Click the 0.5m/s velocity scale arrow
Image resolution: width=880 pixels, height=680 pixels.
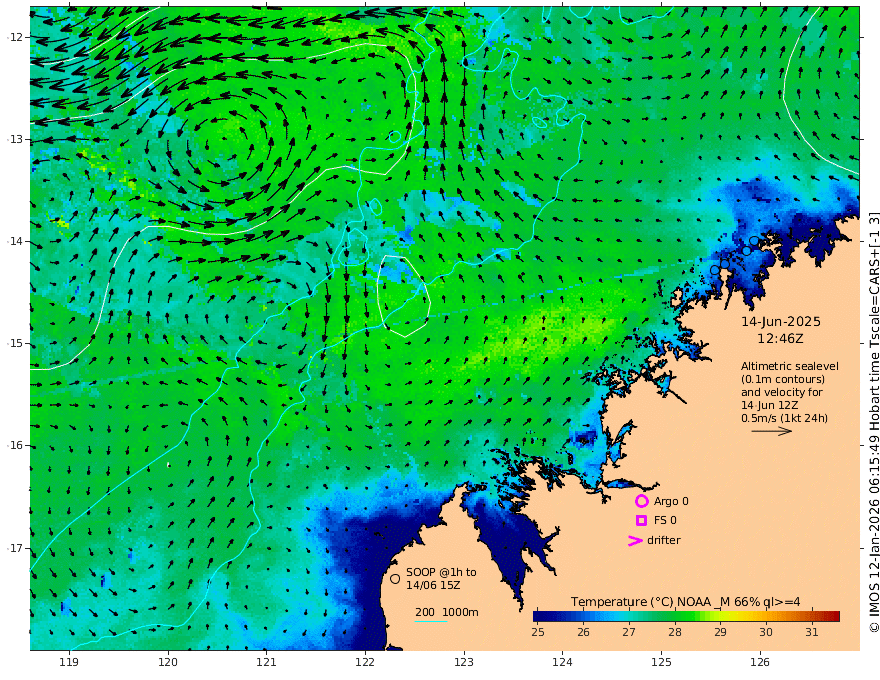[x=772, y=431]
